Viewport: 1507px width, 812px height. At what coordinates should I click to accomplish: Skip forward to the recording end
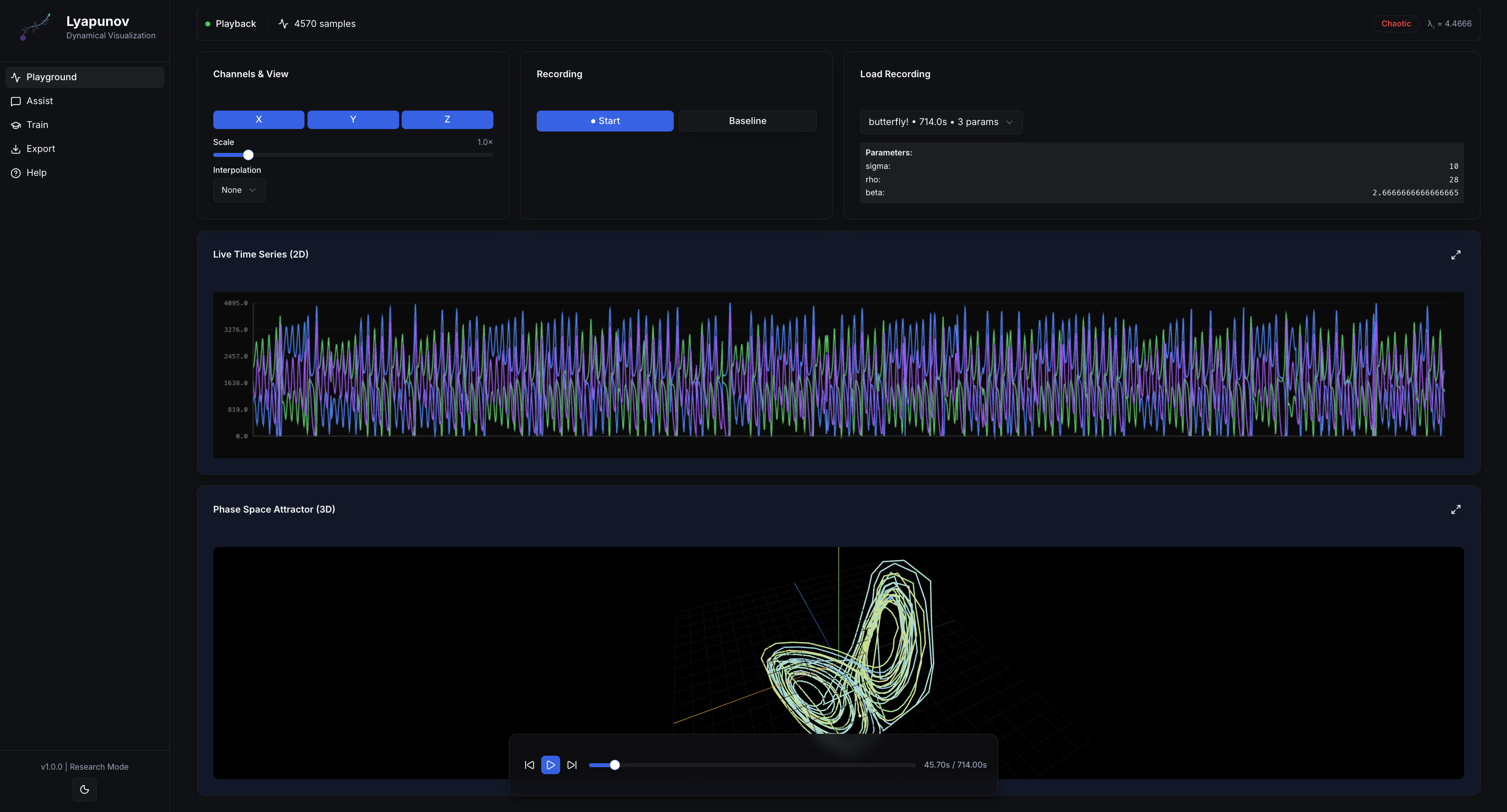(x=572, y=765)
